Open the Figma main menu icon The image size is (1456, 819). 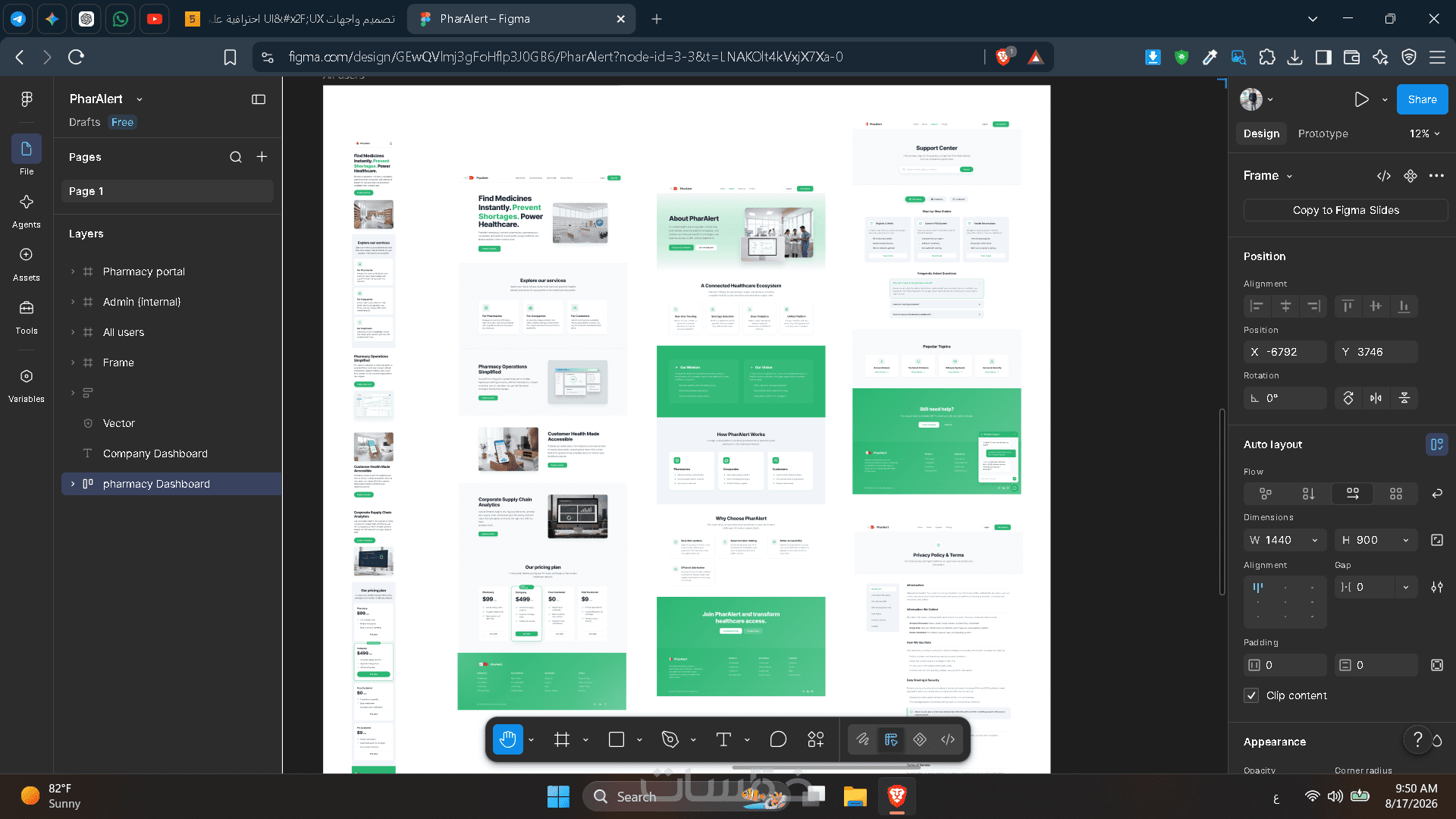tap(27, 99)
